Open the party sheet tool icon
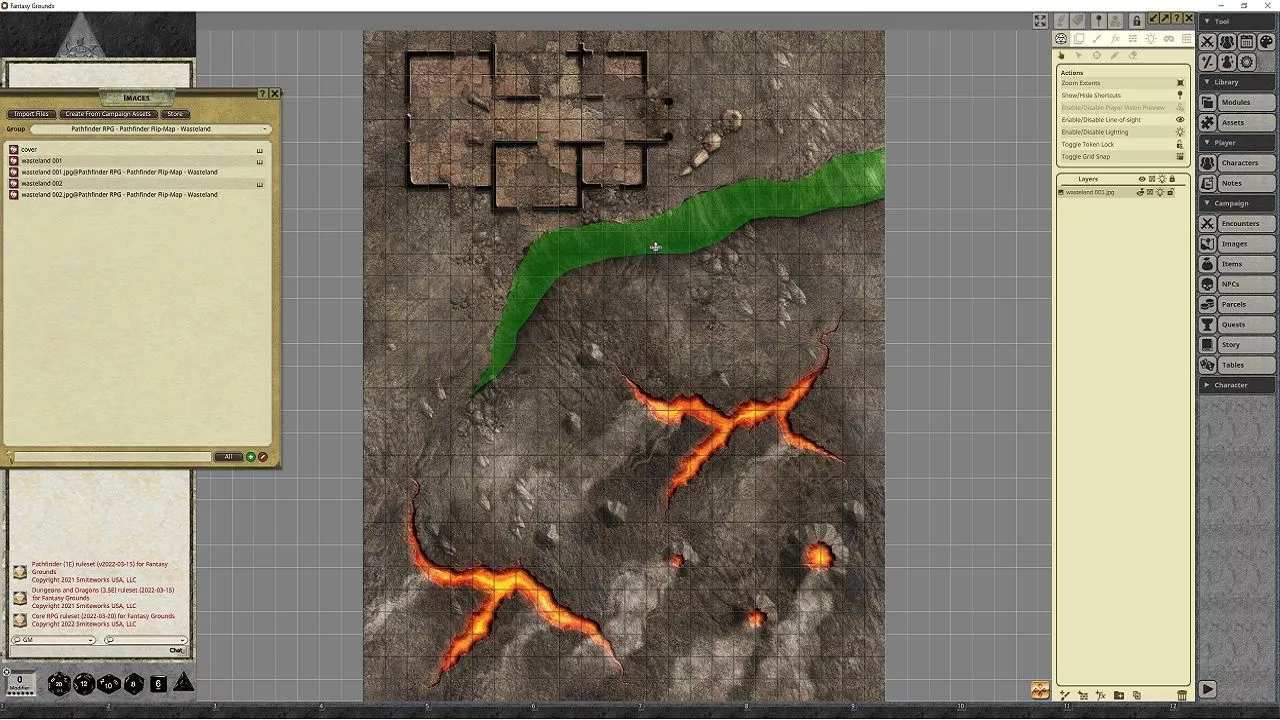The image size is (1280, 720). 1227,42
